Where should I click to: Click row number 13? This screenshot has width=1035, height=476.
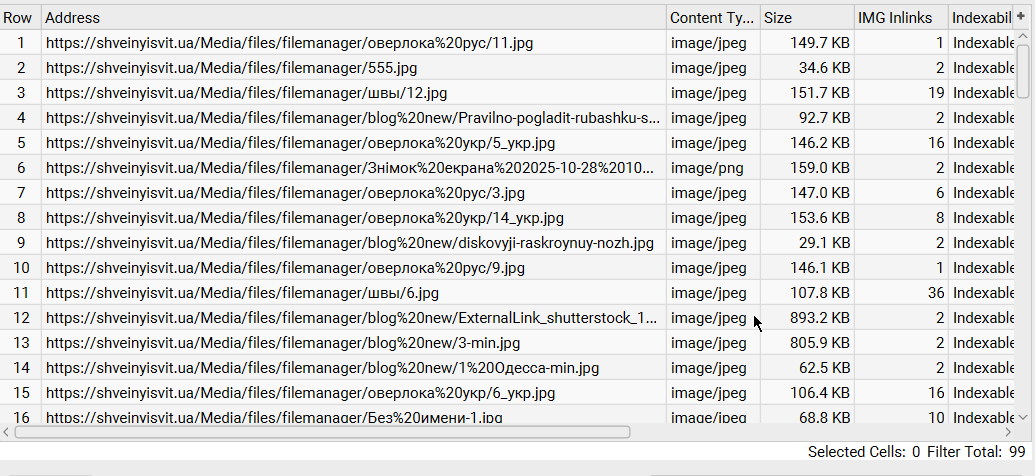[x=20, y=343]
